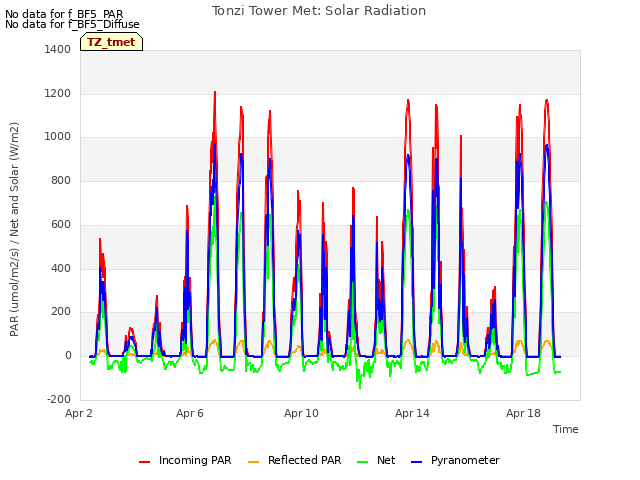
Task: Click the green Net legend swatch
Action: click(x=362, y=462)
